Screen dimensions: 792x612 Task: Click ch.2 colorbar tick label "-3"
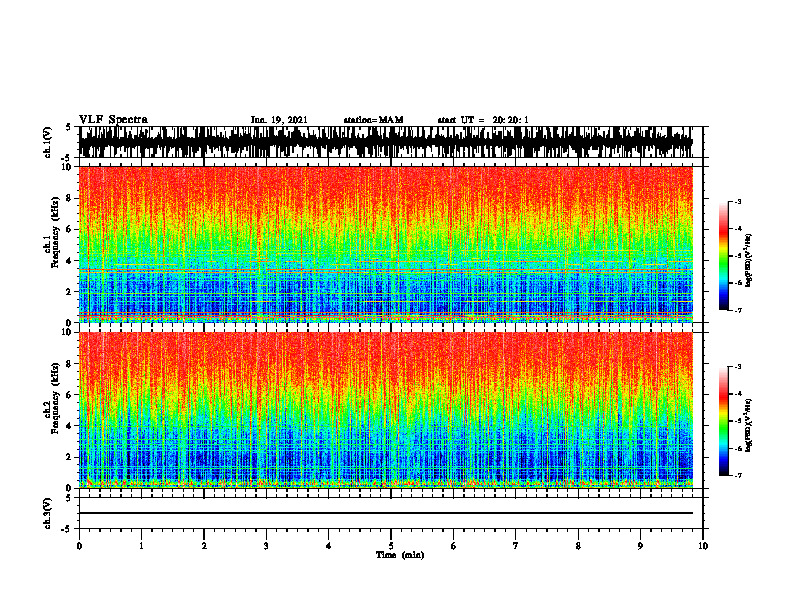(x=738, y=367)
